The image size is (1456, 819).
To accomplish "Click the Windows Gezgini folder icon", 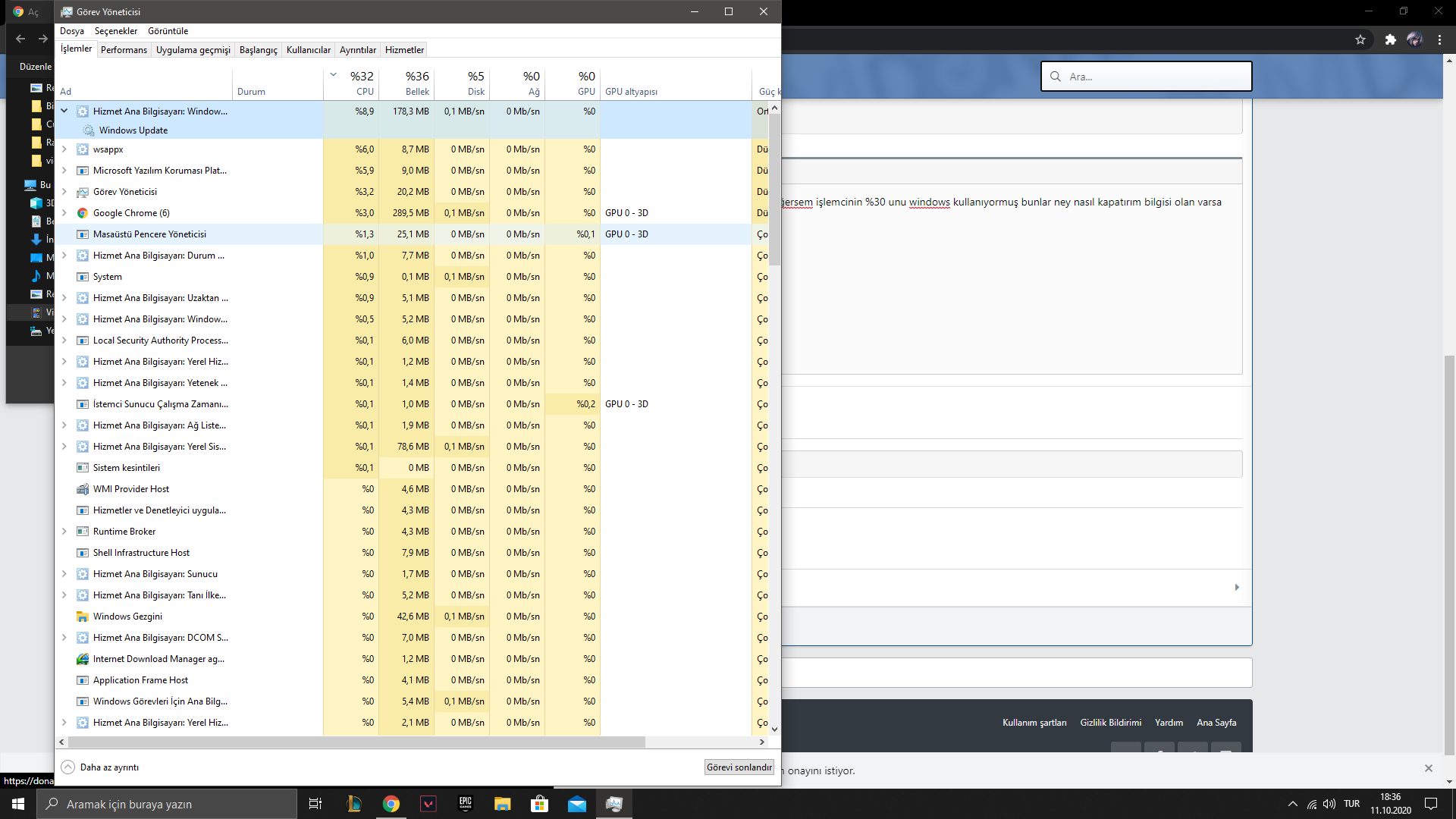I will (x=83, y=617).
